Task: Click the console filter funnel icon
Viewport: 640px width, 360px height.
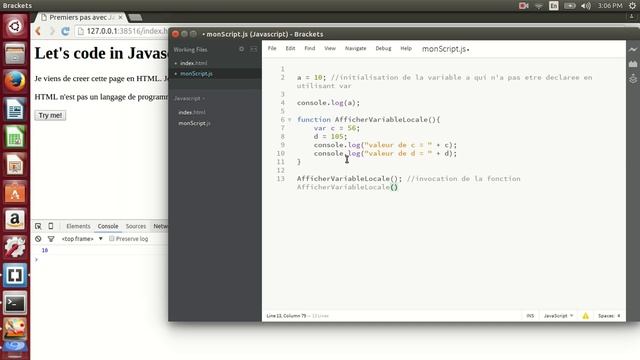Action: coord(51,239)
